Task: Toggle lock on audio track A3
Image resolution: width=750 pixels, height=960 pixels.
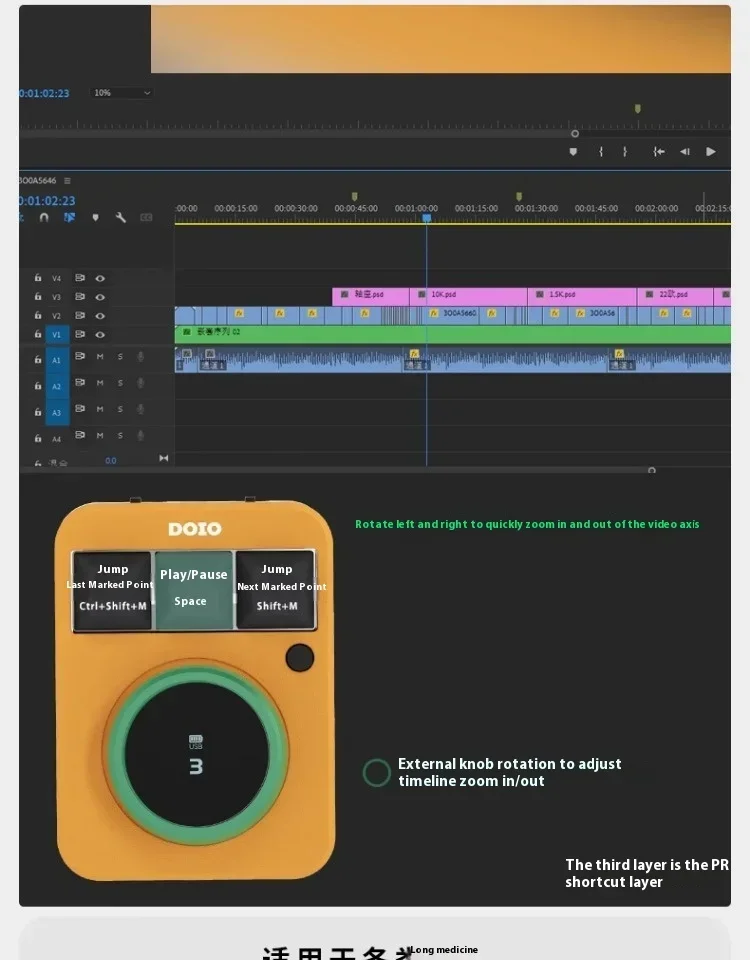Action: (x=38, y=412)
